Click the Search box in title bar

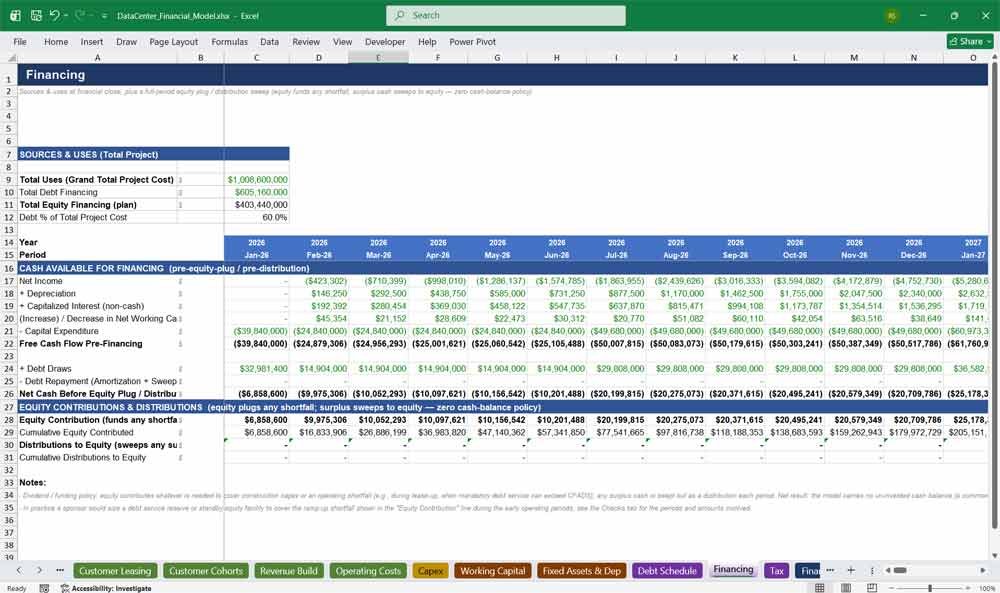[506, 15]
